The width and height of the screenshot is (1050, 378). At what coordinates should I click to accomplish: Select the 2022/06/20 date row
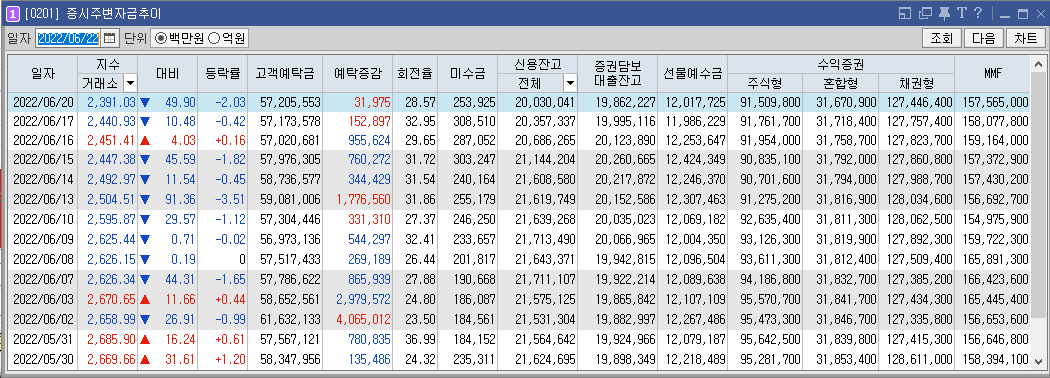click(519, 102)
